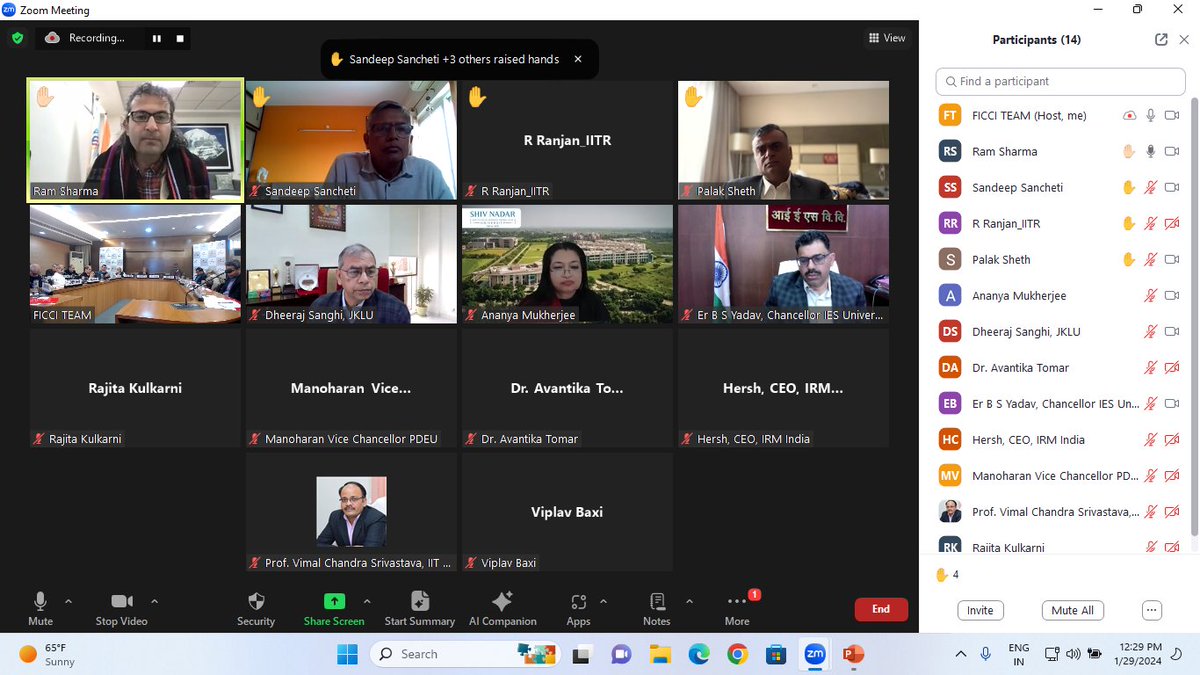Click the Mute All button
The height and width of the screenshot is (675, 1200).
[x=1073, y=610]
